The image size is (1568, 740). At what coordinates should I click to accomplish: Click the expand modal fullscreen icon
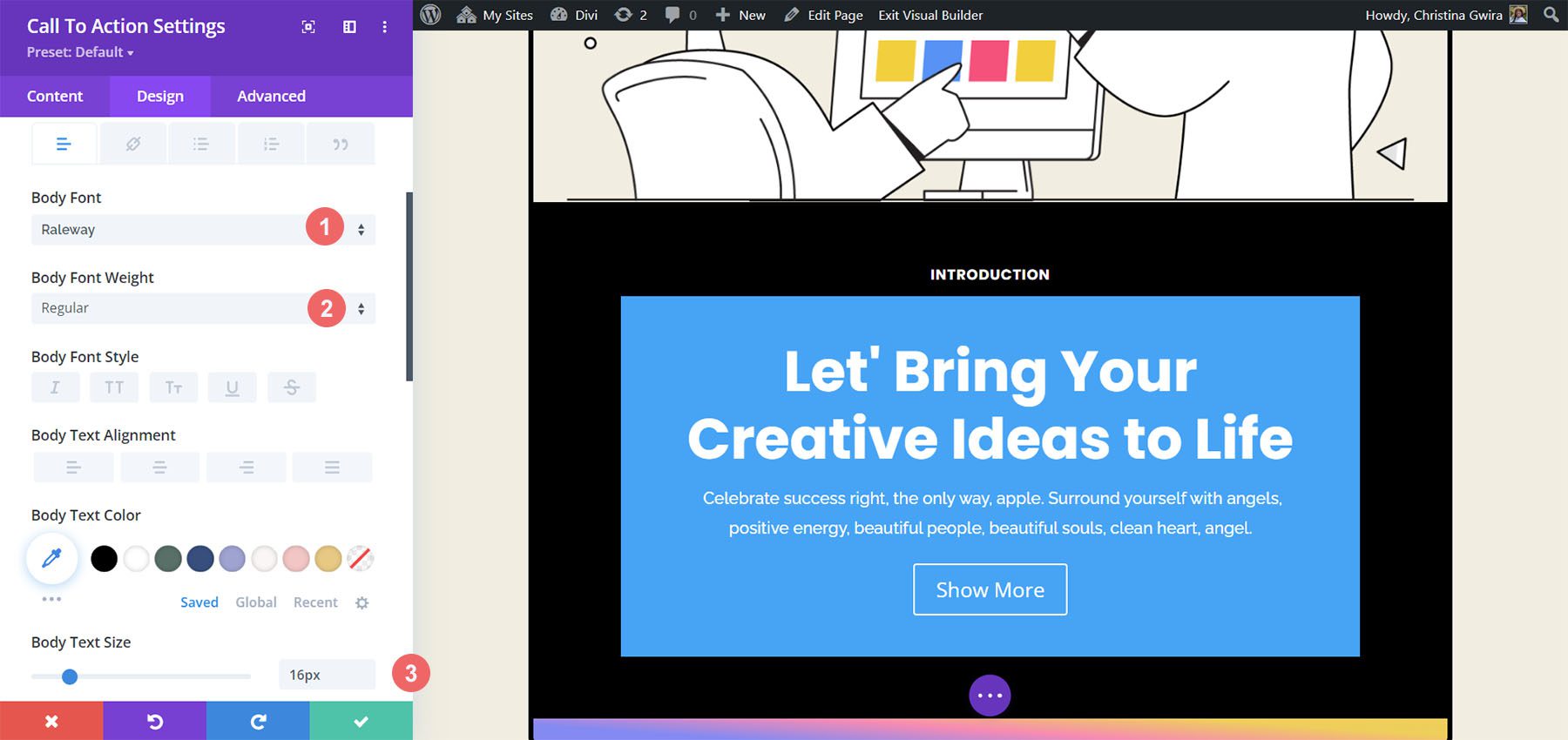[308, 27]
